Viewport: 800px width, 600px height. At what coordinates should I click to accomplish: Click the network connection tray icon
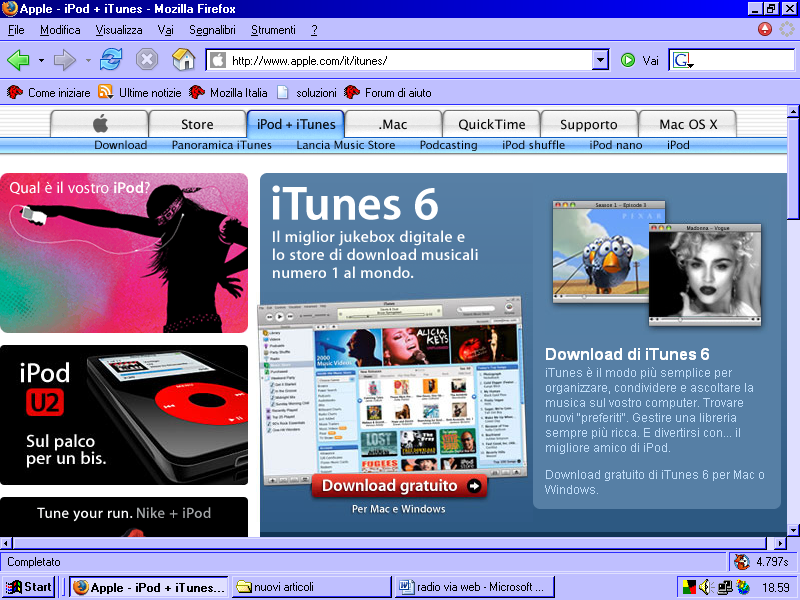724,587
